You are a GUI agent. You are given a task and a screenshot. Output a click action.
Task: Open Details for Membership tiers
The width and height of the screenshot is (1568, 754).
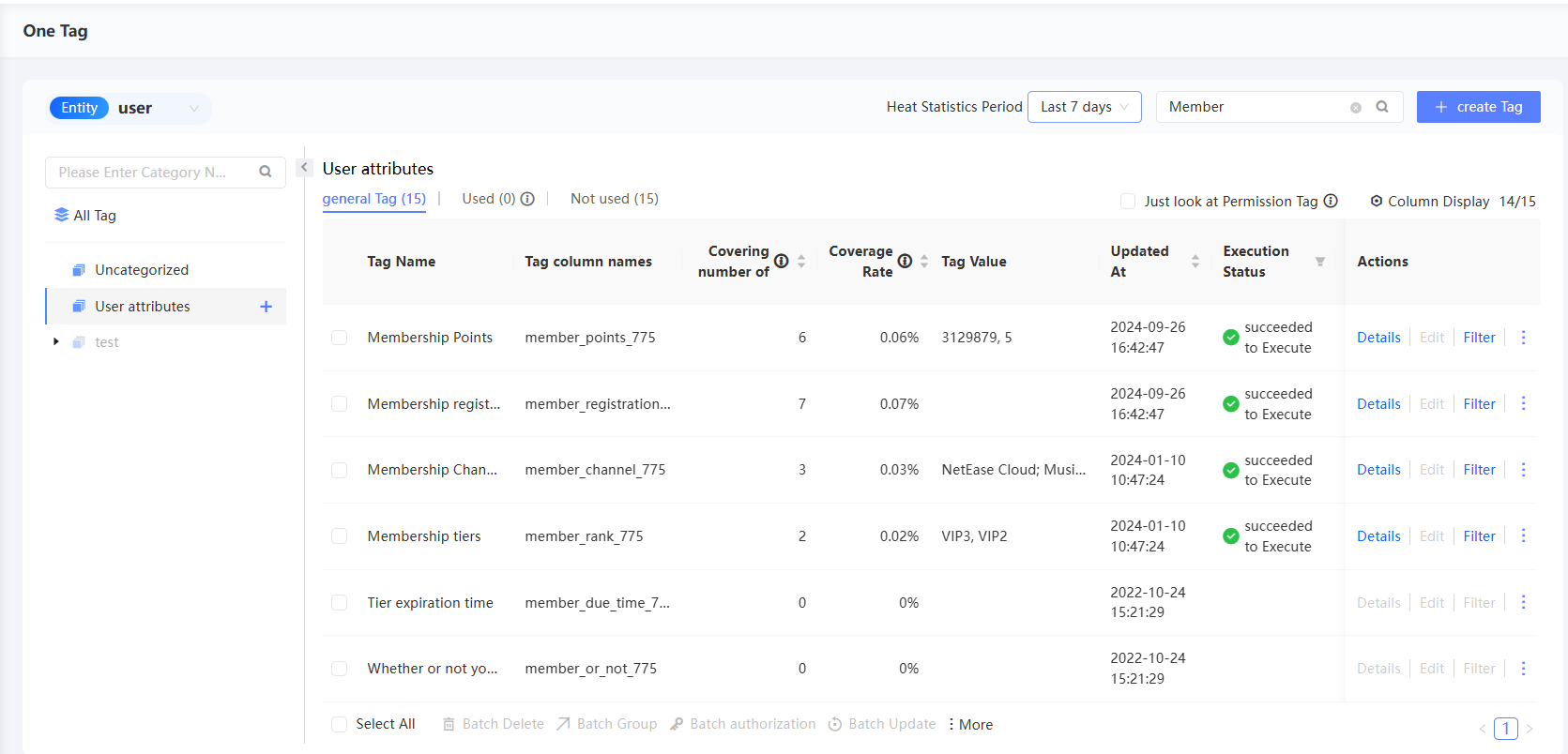[1378, 536]
